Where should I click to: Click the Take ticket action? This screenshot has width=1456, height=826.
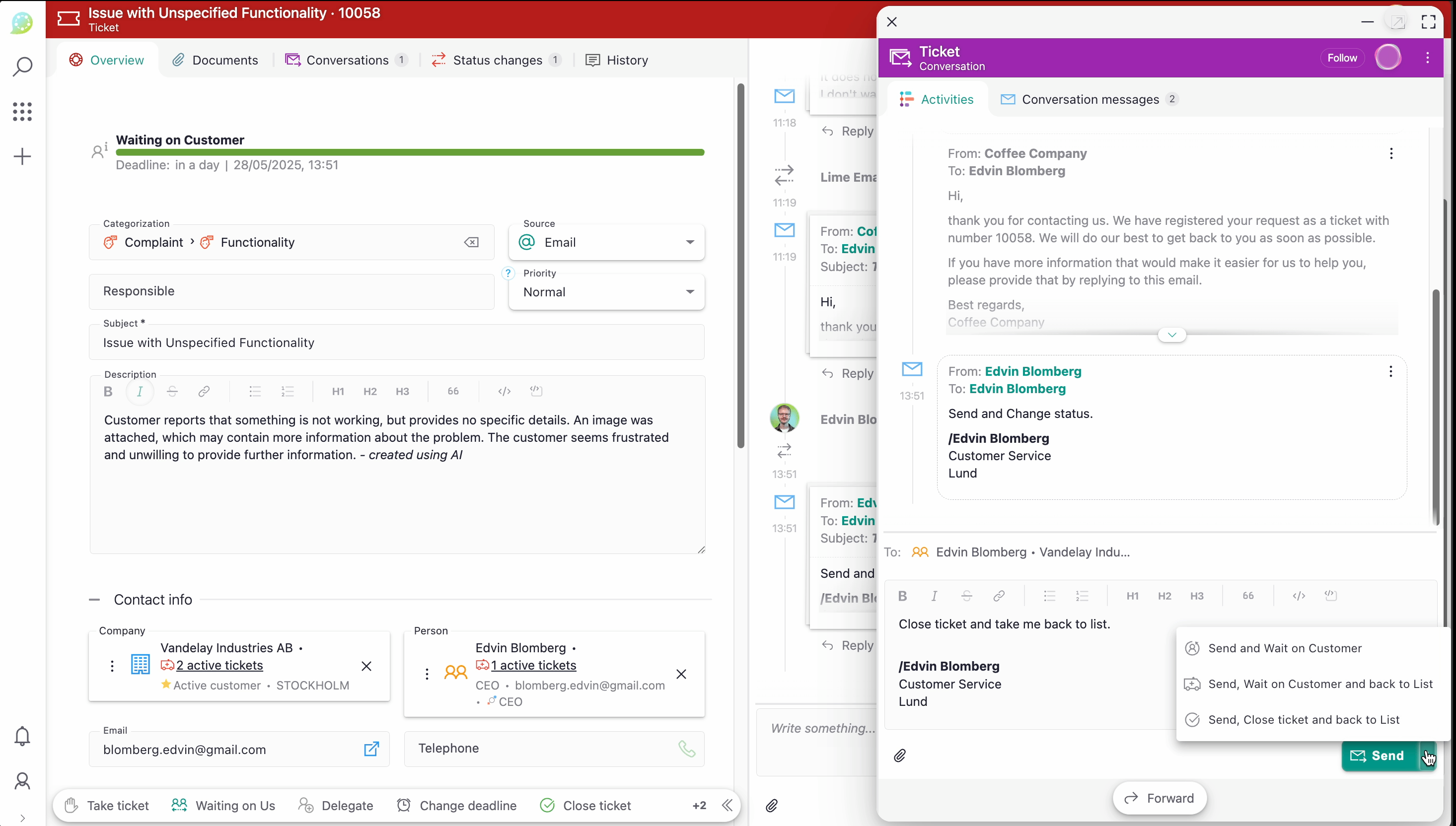pyautogui.click(x=106, y=806)
